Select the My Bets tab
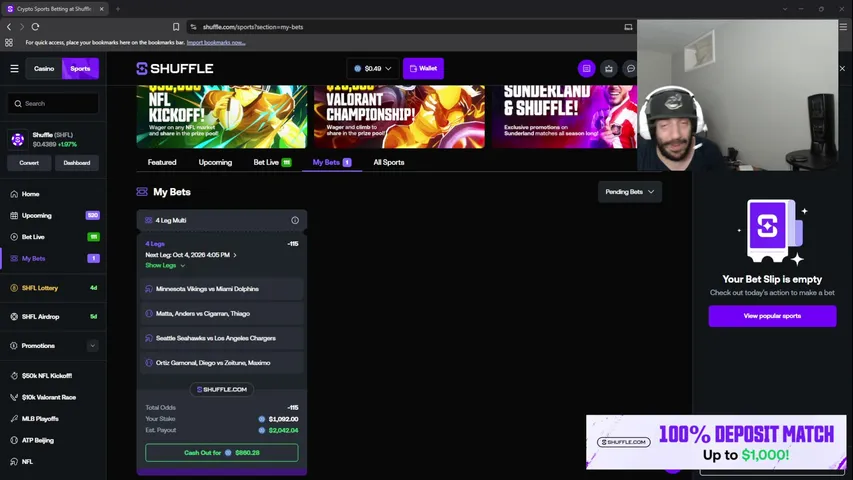853x480 pixels. (332, 162)
